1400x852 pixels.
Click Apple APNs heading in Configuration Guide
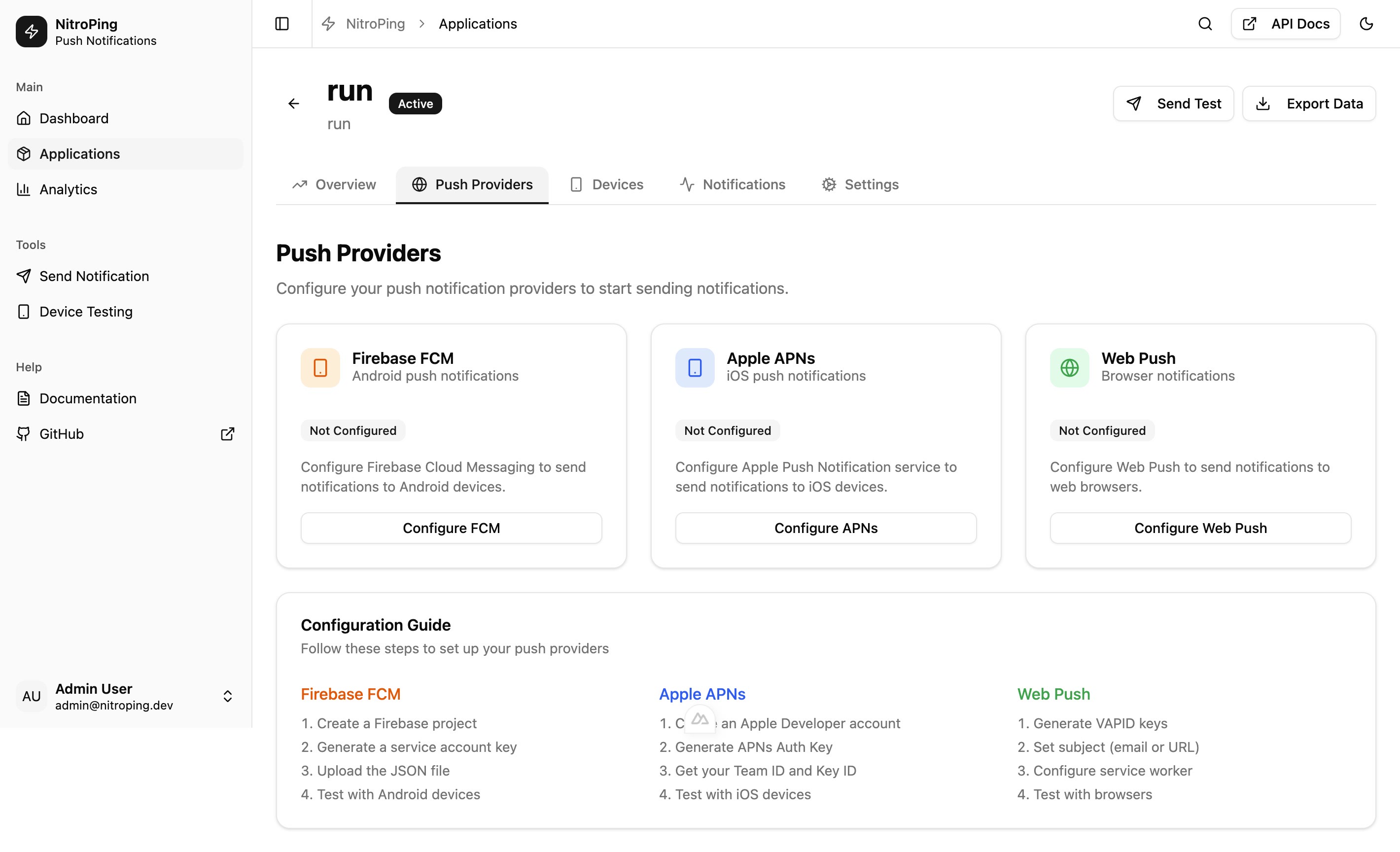(702, 694)
